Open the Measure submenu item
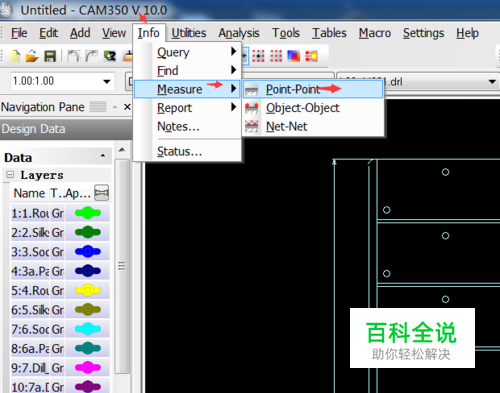The image size is (500, 393). pos(187,89)
